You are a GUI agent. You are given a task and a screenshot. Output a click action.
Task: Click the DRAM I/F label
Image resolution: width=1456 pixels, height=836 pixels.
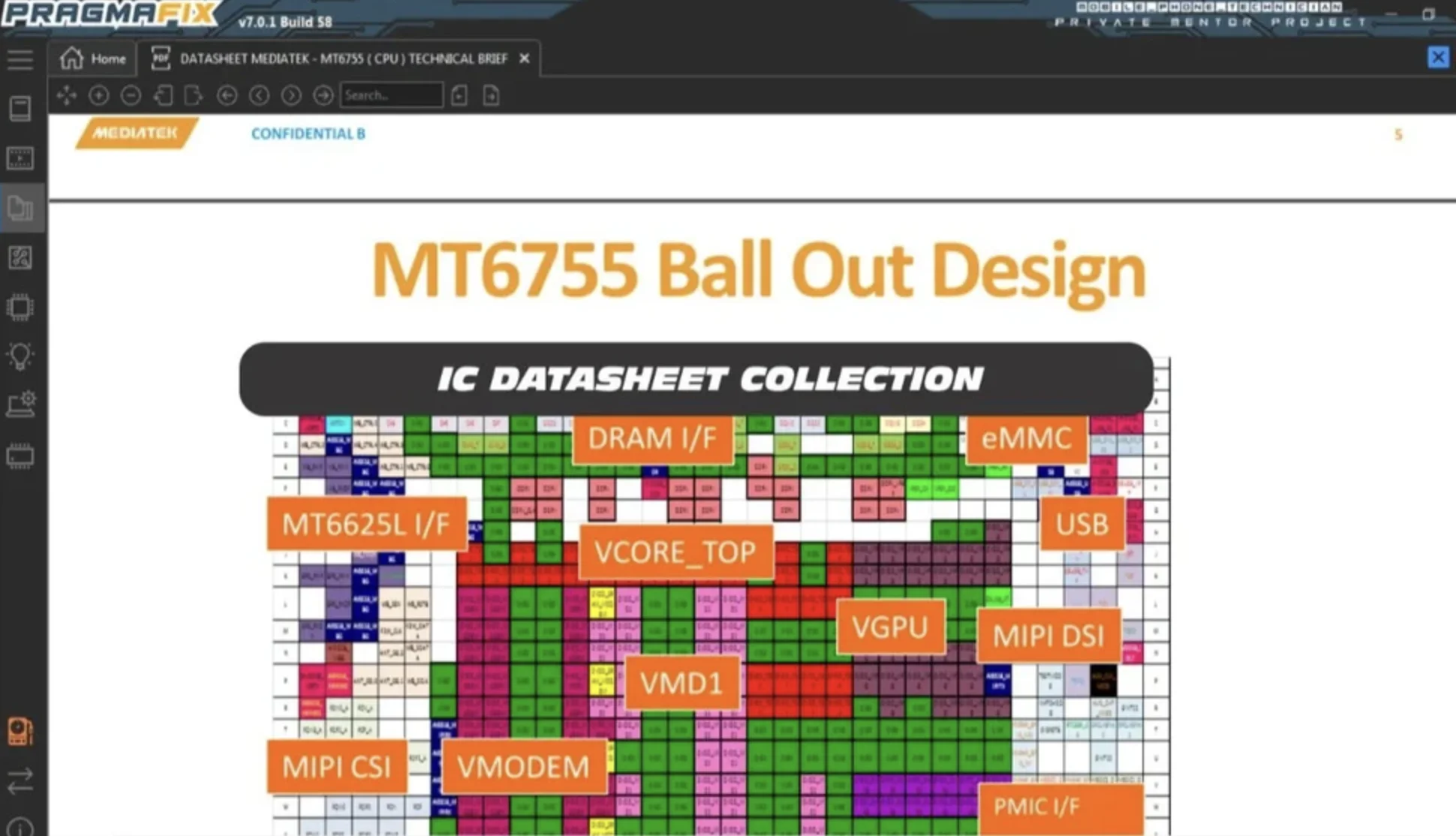pyautogui.click(x=651, y=439)
